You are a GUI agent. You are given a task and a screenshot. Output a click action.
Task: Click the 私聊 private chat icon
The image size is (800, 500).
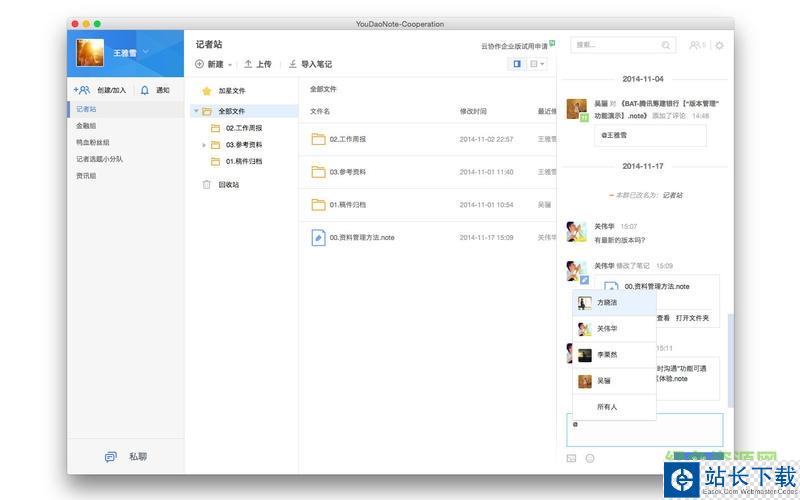point(111,456)
